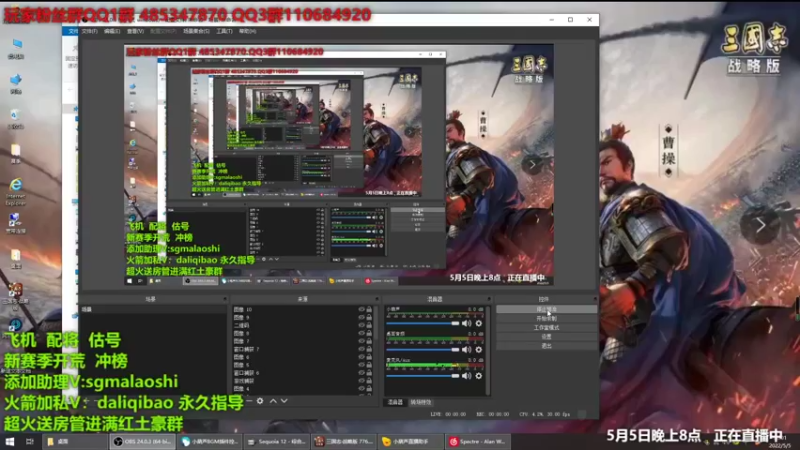The height and width of the screenshot is (450, 800).
Task: Open Task View on the taskbar
Action: point(29,441)
